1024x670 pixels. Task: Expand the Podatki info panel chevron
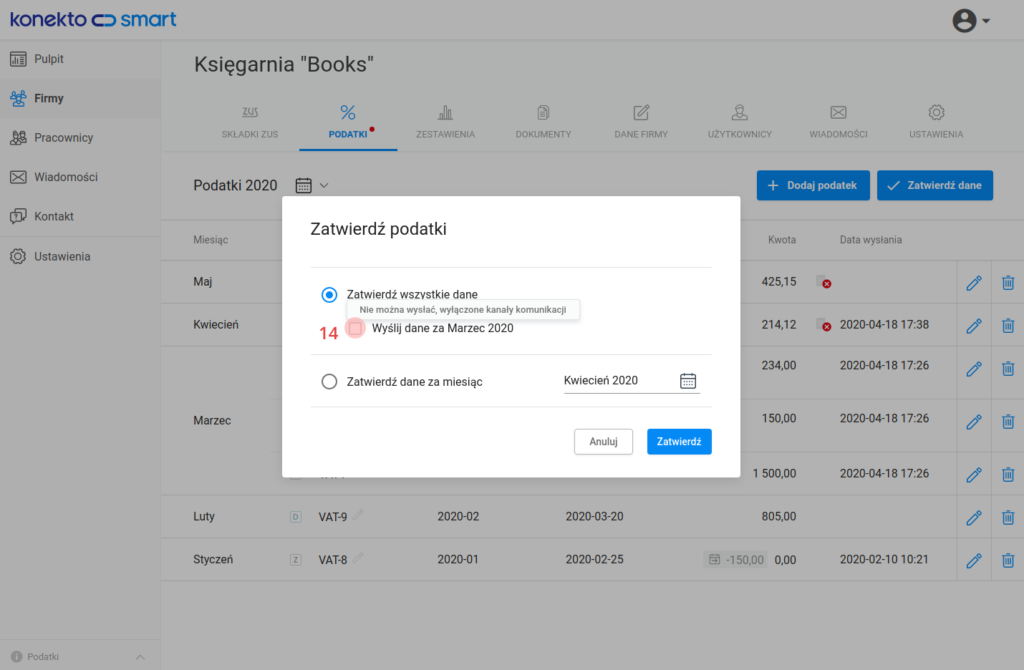click(x=140, y=657)
